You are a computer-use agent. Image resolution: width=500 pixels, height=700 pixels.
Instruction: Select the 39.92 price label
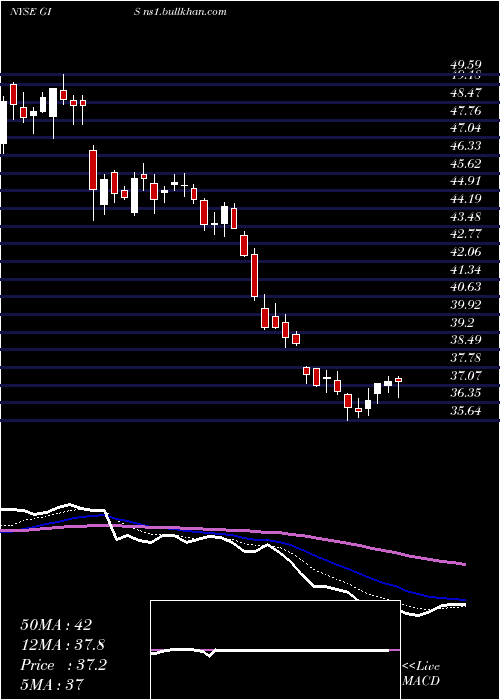(466, 305)
